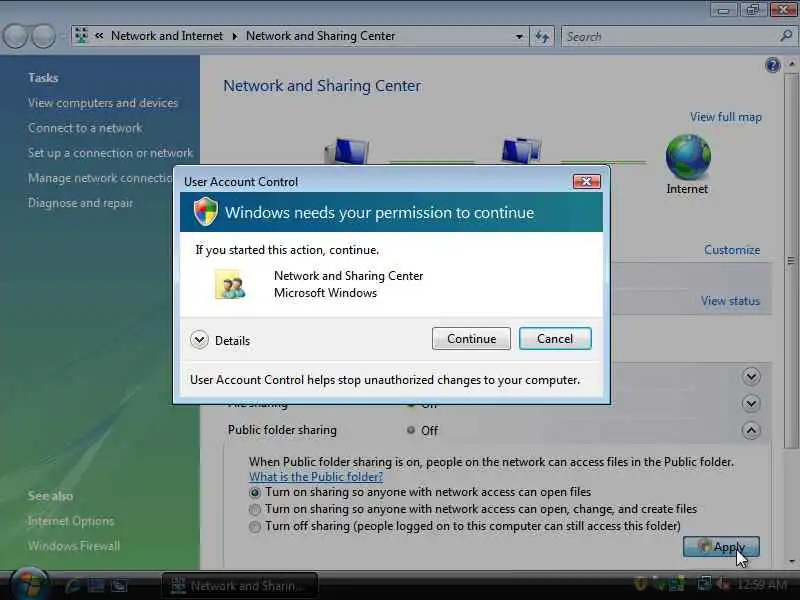Screen dimensions: 800x600
Task: Click the volume speaker tray icon
Action: 723,584
